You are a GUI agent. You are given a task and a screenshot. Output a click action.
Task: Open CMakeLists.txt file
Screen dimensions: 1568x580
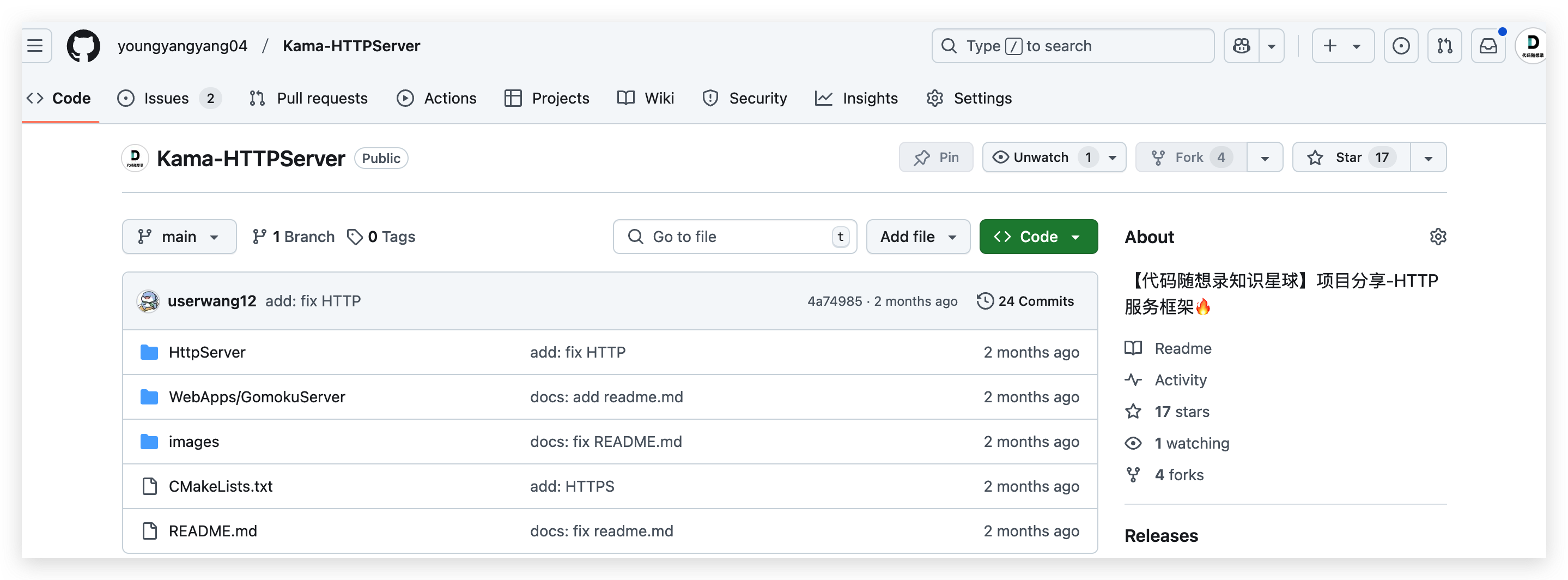pyautogui.click(x=220, y=486)
